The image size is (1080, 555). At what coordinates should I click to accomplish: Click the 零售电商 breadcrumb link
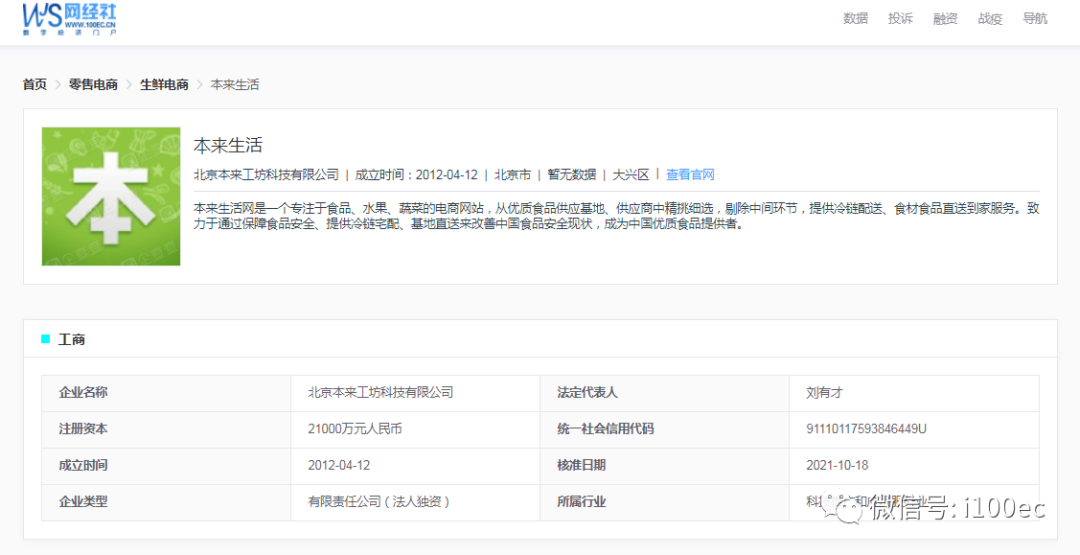(x=93, y=85)
